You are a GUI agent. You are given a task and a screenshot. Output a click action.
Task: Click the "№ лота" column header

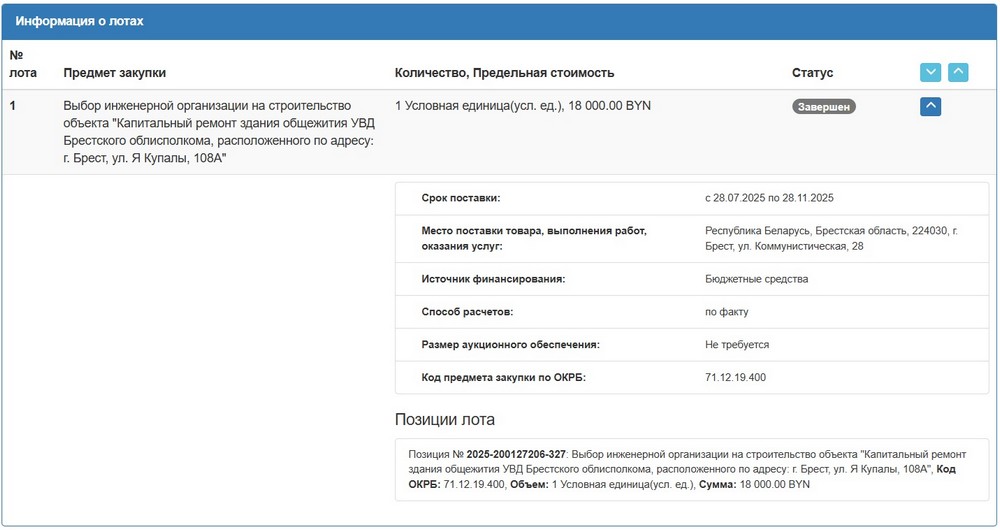tap(23, 64)
